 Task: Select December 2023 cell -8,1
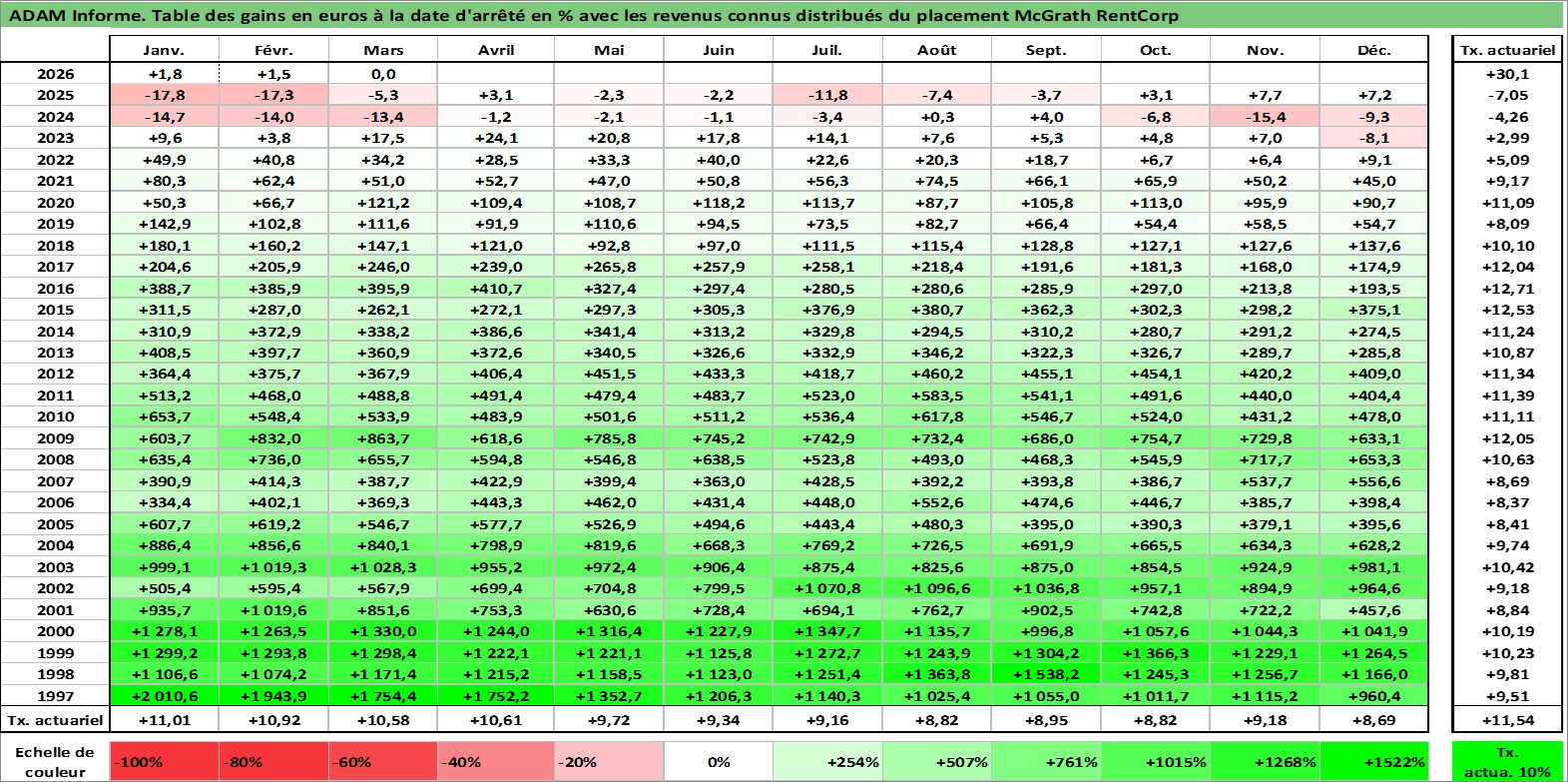pyautogui.click(x=1374, y=138)
